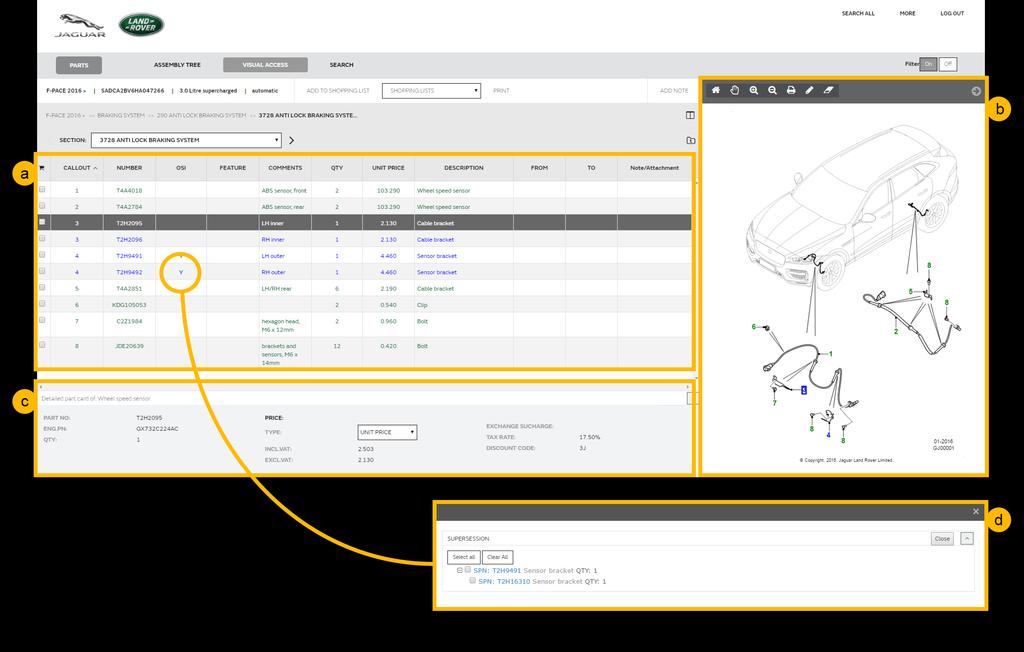
Task: Tick checkbox for part T2H9491 row in table
Action: pyautogui.click(x=42, y=255)
